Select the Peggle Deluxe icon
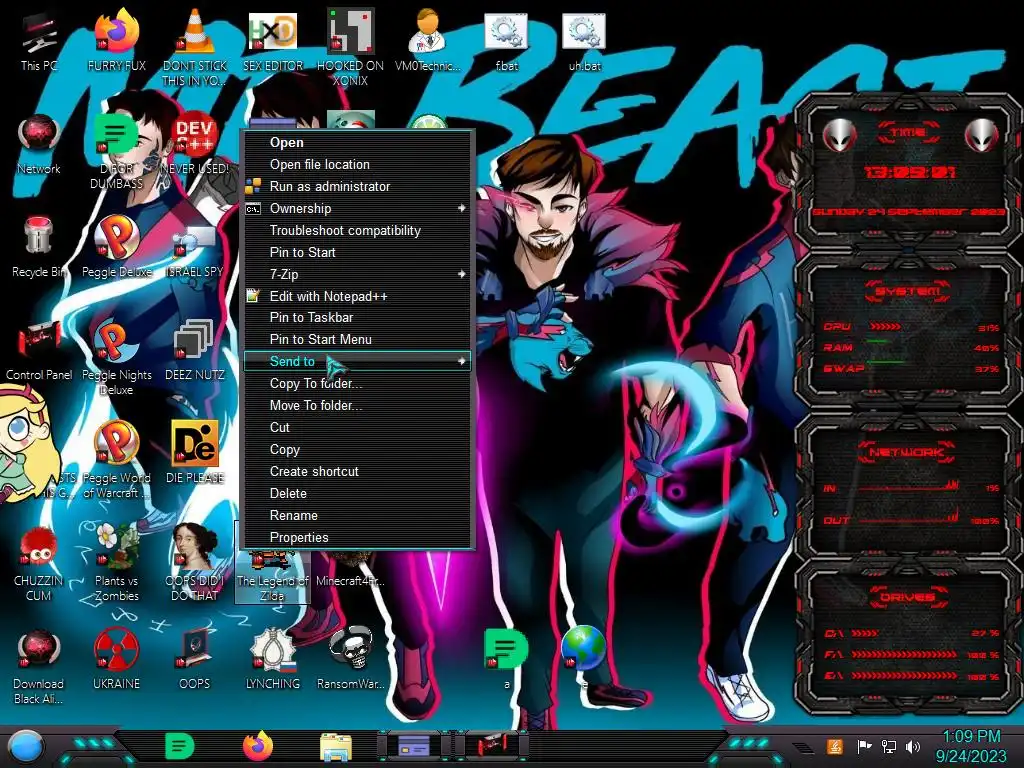1024x768 pixels. (x=117, y=247)
